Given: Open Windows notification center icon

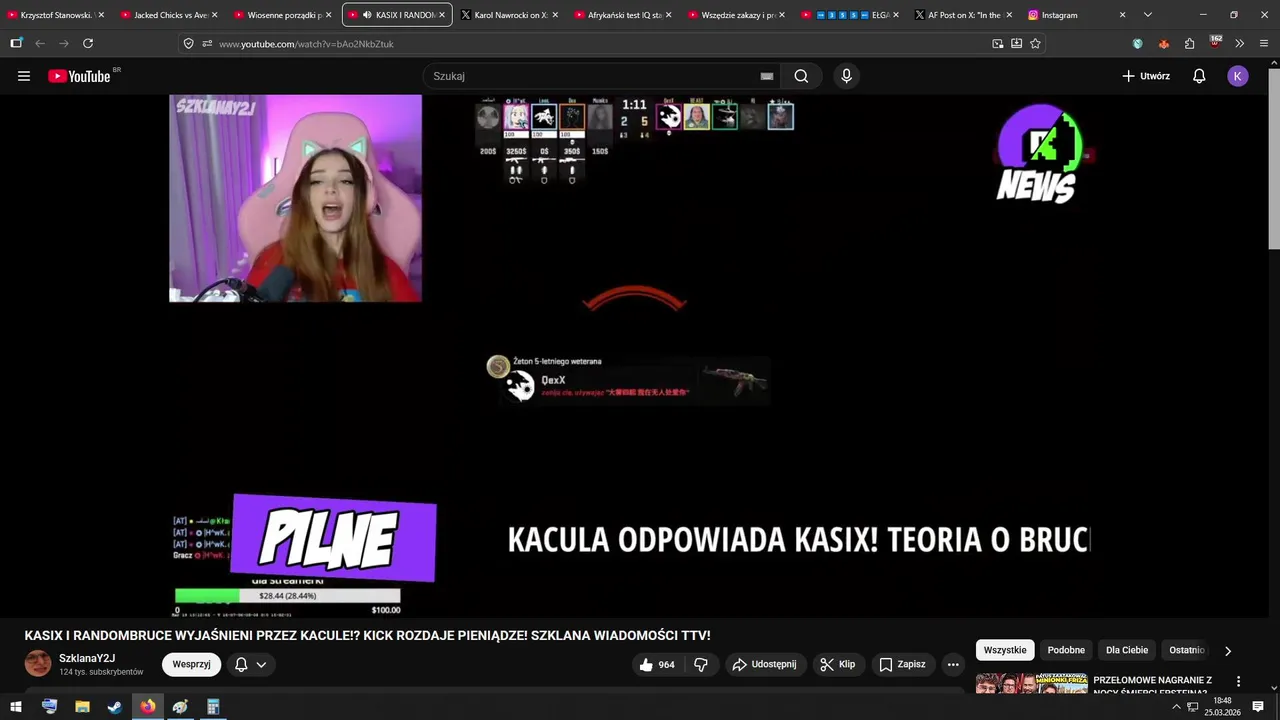Looking at the screenshot, I should coord(1258,707).
